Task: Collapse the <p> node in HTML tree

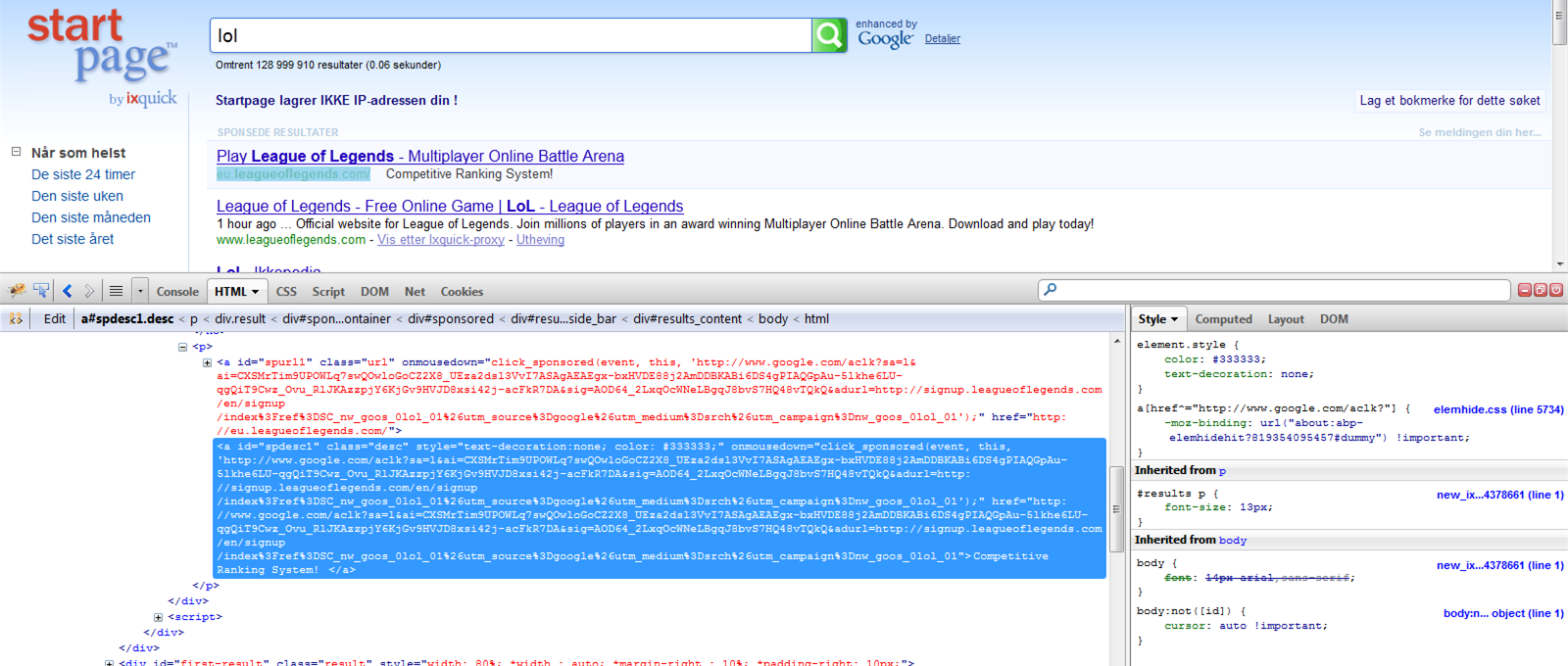Action: pos(183,347)
